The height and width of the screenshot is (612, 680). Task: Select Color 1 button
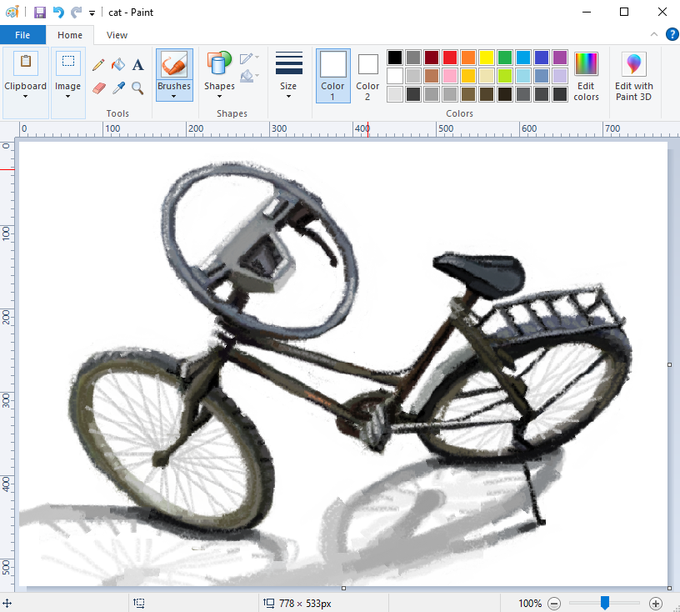[x=333, y=76]
